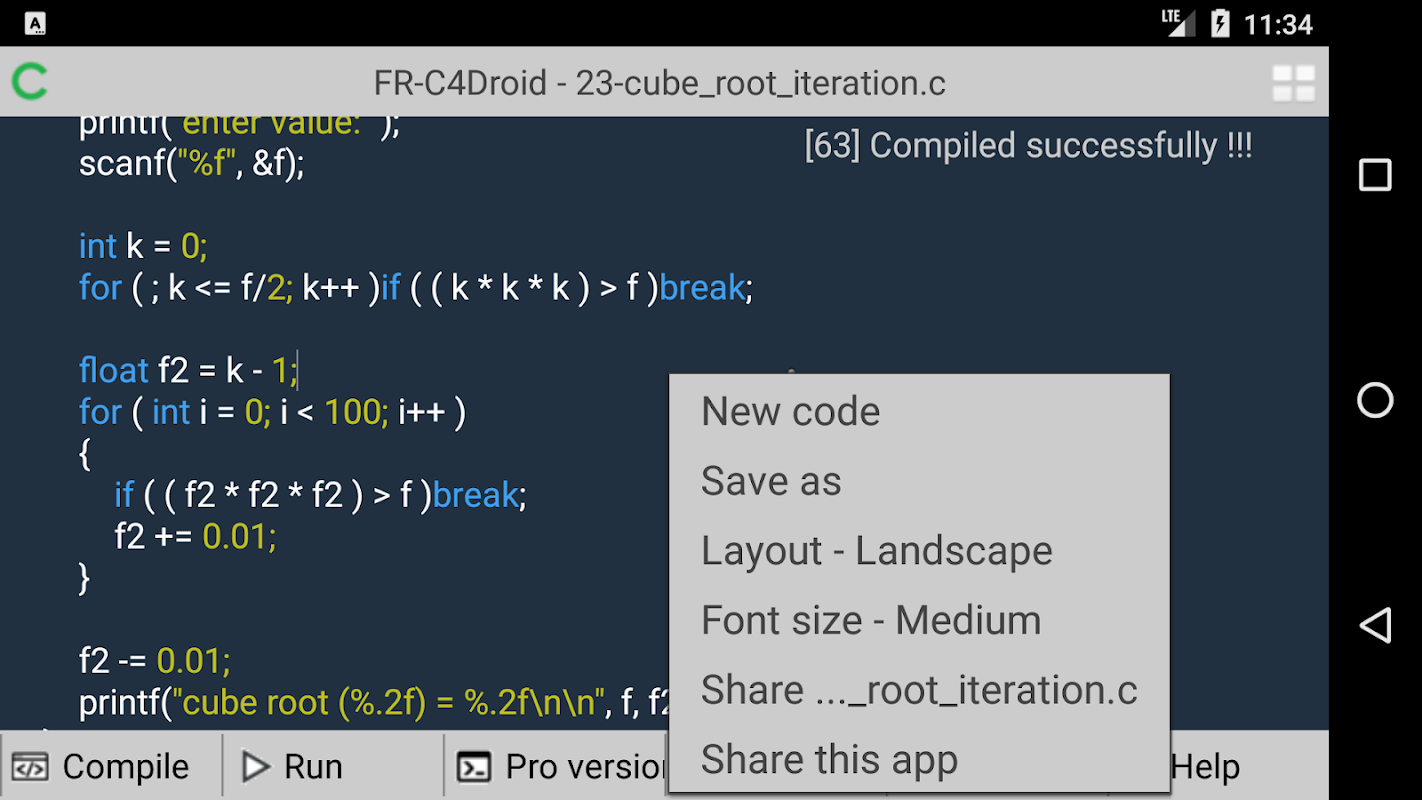Select New code from the menu
Image resolution: width=1422 pixels, height=800 pixels.
(790, 412)
